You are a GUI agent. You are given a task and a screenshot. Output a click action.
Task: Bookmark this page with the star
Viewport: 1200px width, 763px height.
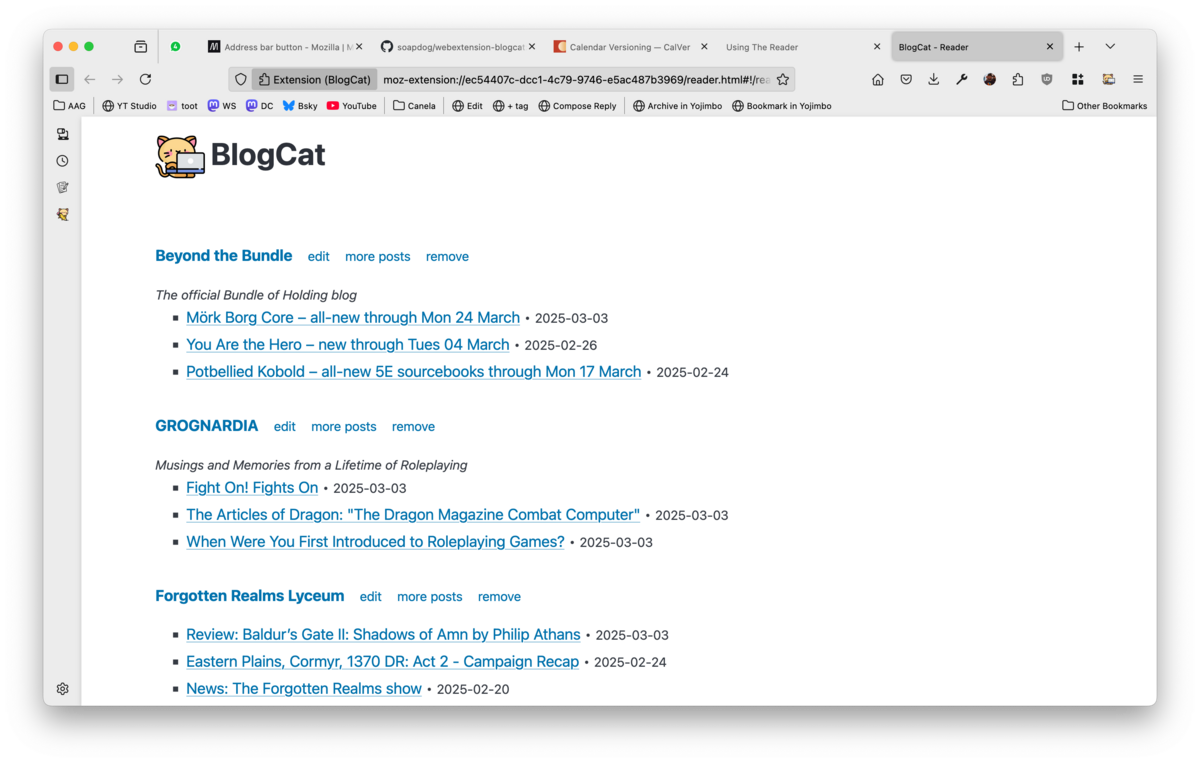tap(783, 79)
